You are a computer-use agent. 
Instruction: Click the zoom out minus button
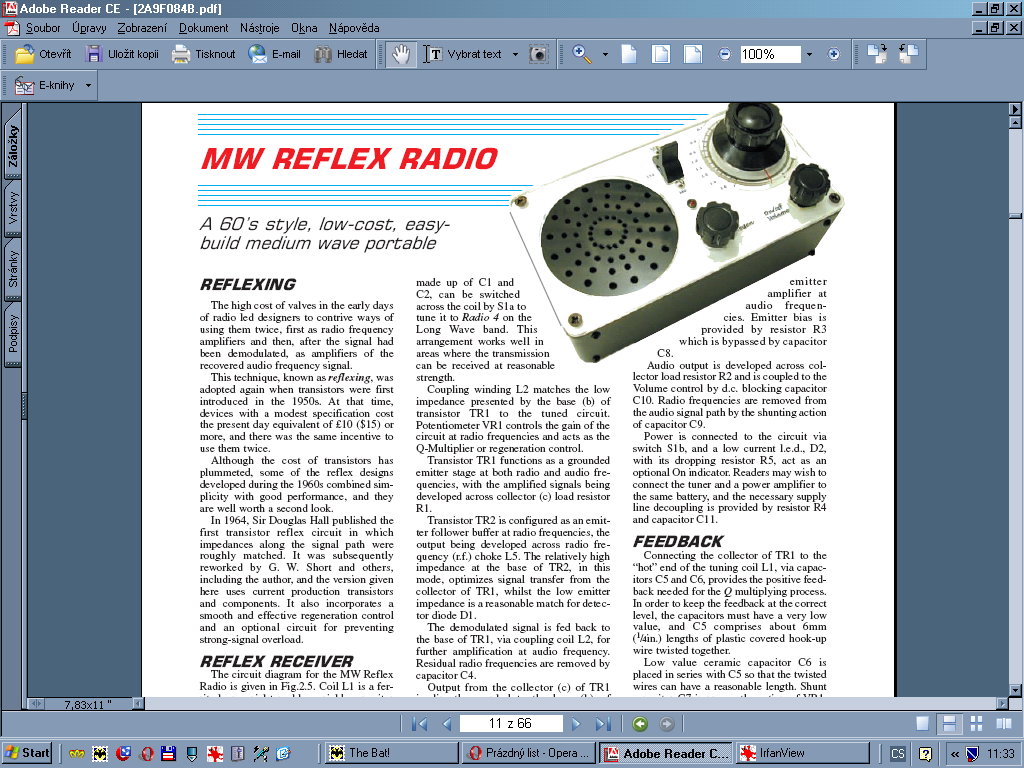pos(724,54)
